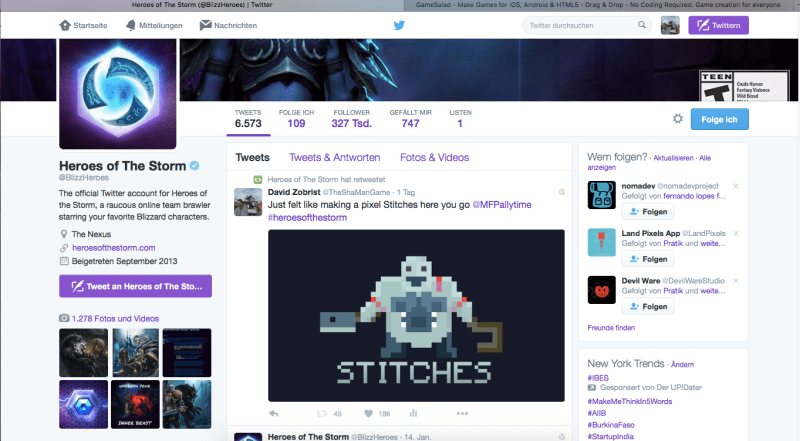
Task: Like the Stitches tweet heart
Action: click(x=368, y=413)
